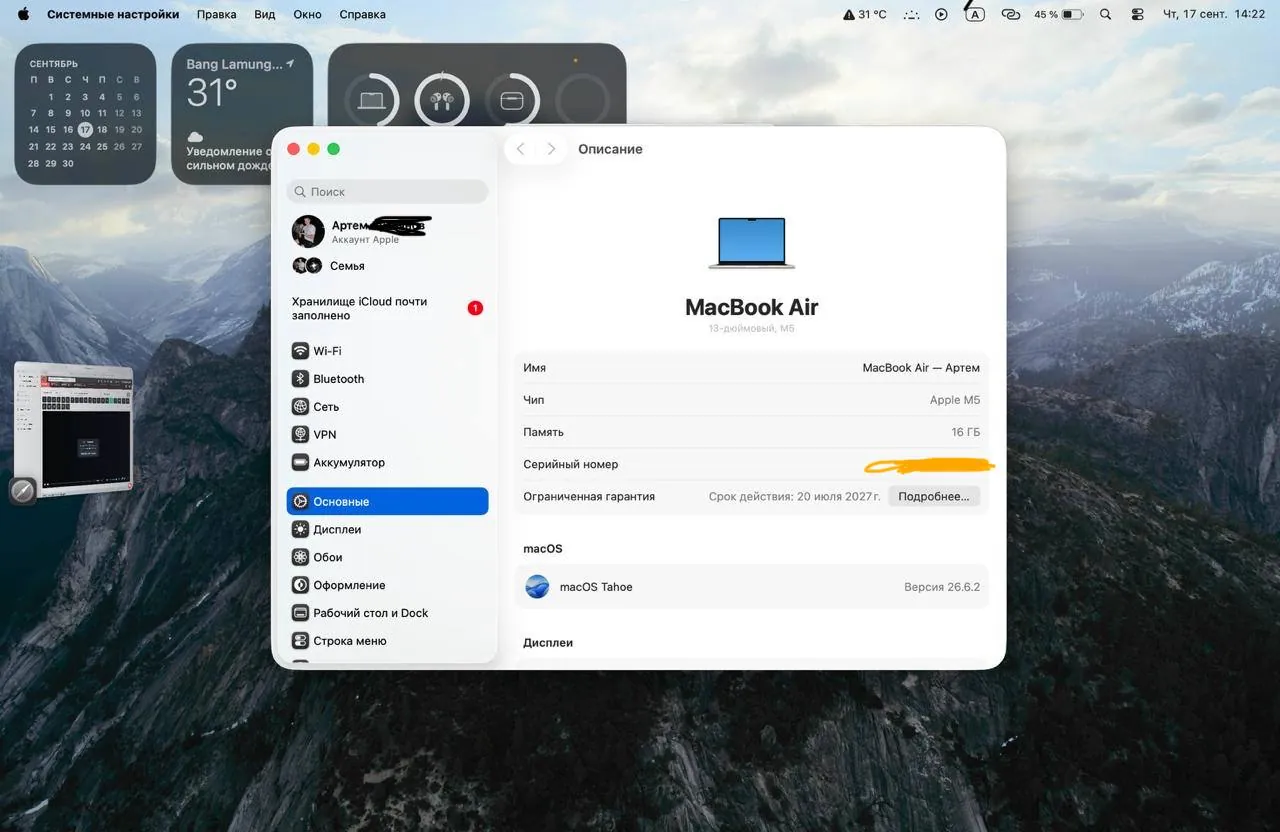Go back with the left chevron button
The height and width of the screenshot is (832, 1280).
point(520,149)
